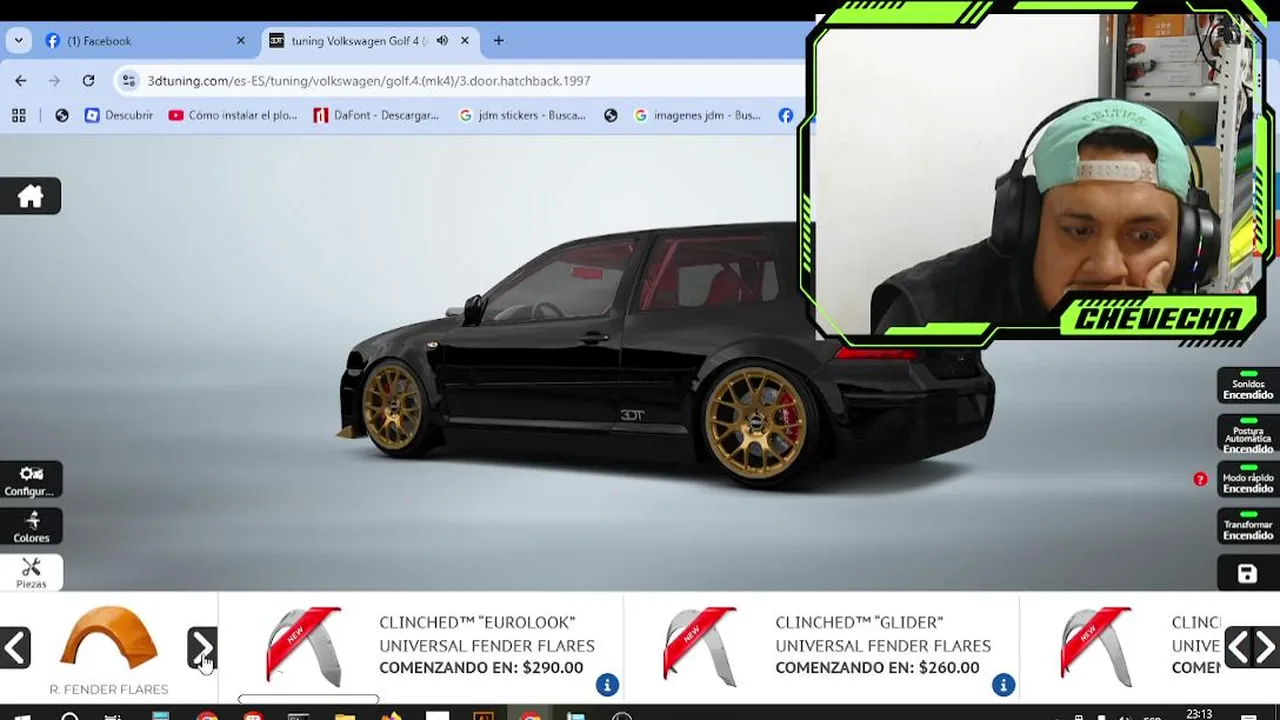The height and width of the screenshot is (720, 1280).
Task: Open the jdm stickers - Busca... bookmark
Action: click(x=522, y=115)
